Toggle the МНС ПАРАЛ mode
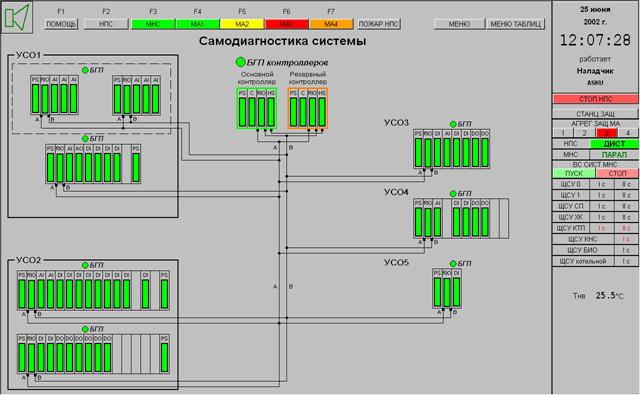 pyautogui.click(x=614, y=155)
